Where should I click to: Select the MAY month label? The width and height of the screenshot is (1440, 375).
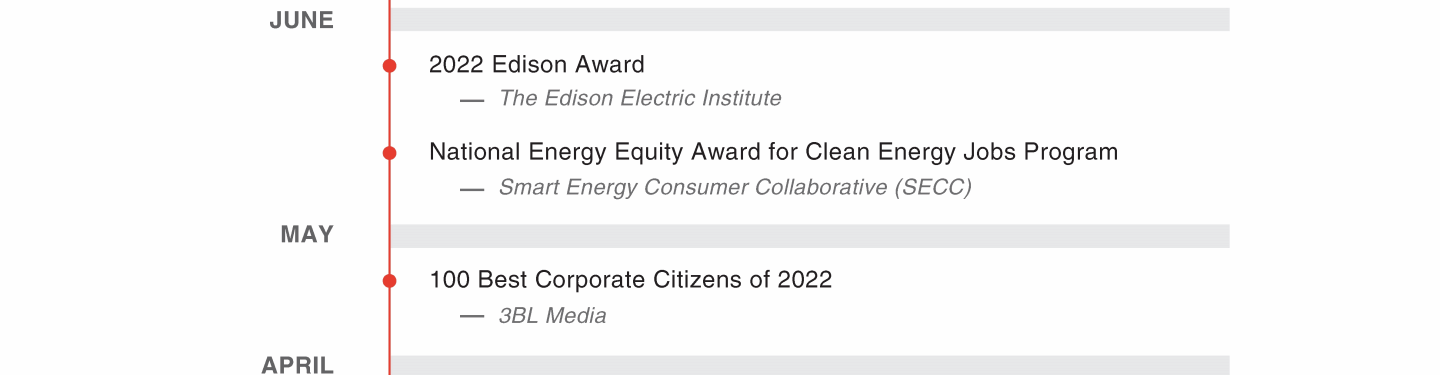[307, 235]
